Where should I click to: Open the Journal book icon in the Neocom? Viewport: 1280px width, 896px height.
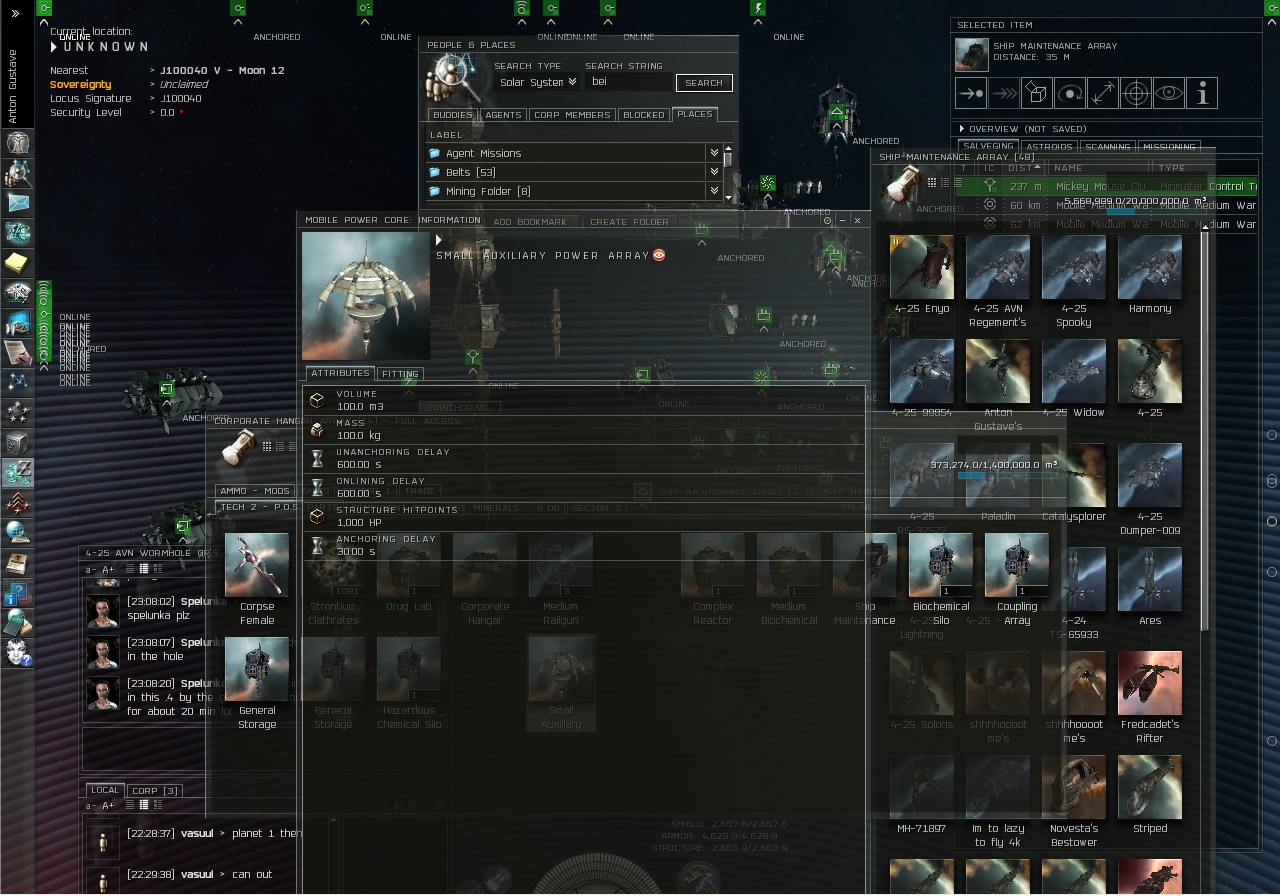(17, 562)
